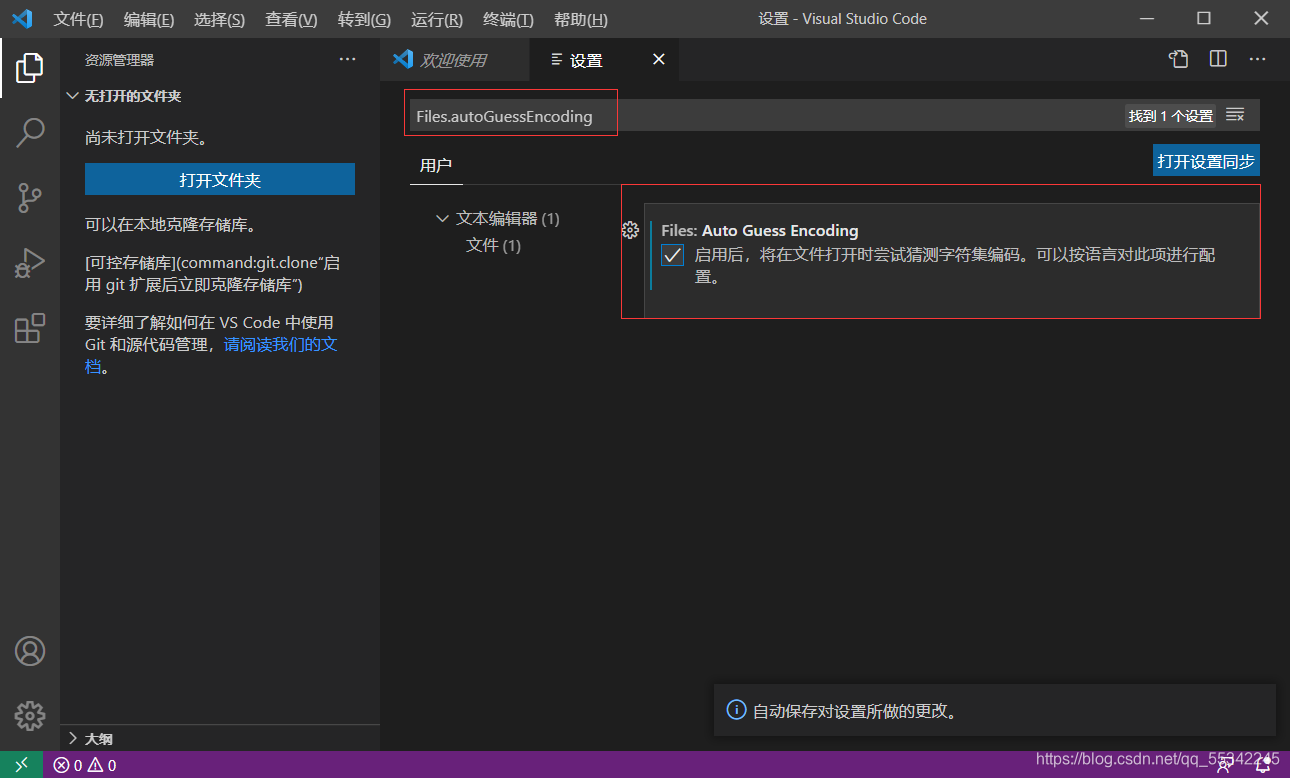Open the Search view in activity bar
The height and width of the screenshot is (778, 1290).
point(30,132)
